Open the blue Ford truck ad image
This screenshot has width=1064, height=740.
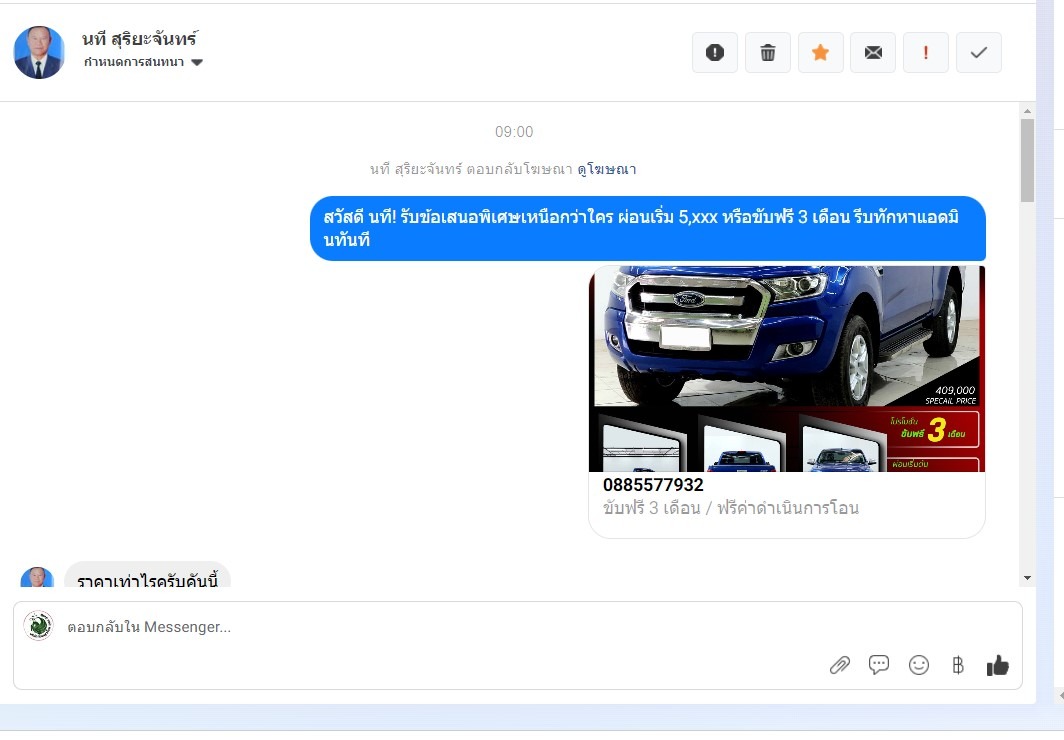[x=786, y=368]
